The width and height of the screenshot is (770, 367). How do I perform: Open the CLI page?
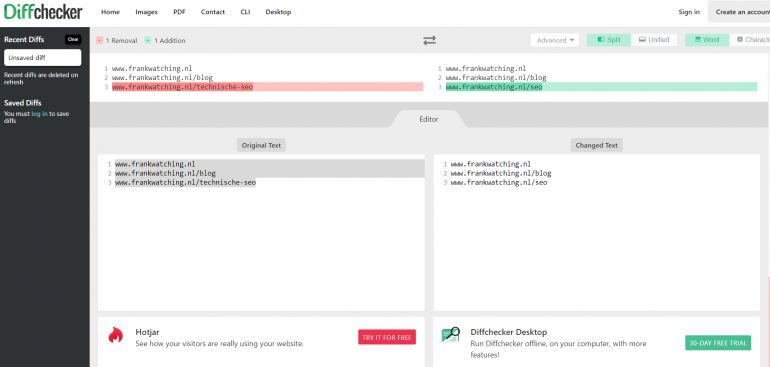click(x=245, y=12)
